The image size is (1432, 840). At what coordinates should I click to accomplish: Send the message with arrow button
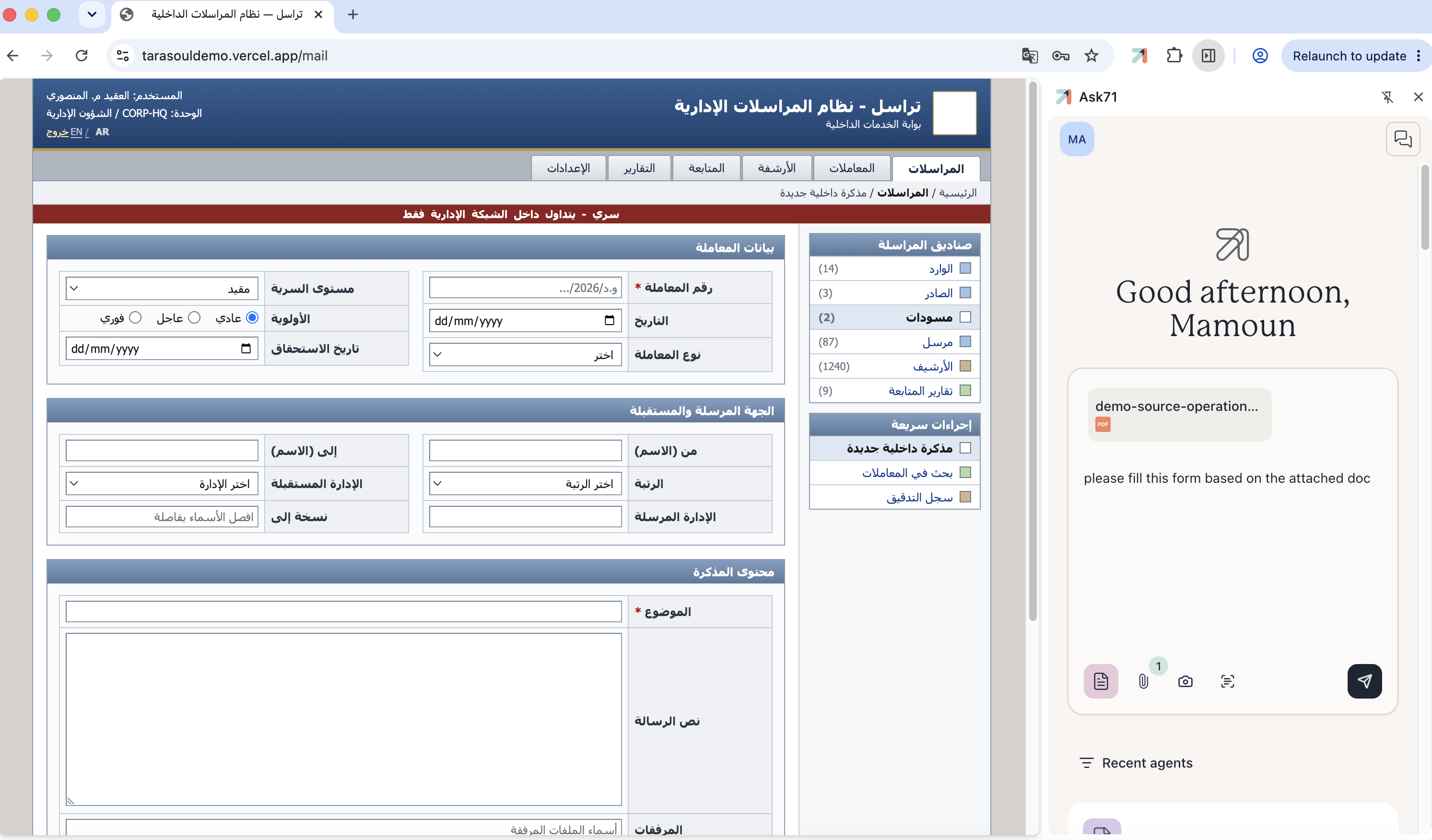tap(1364, 681)
